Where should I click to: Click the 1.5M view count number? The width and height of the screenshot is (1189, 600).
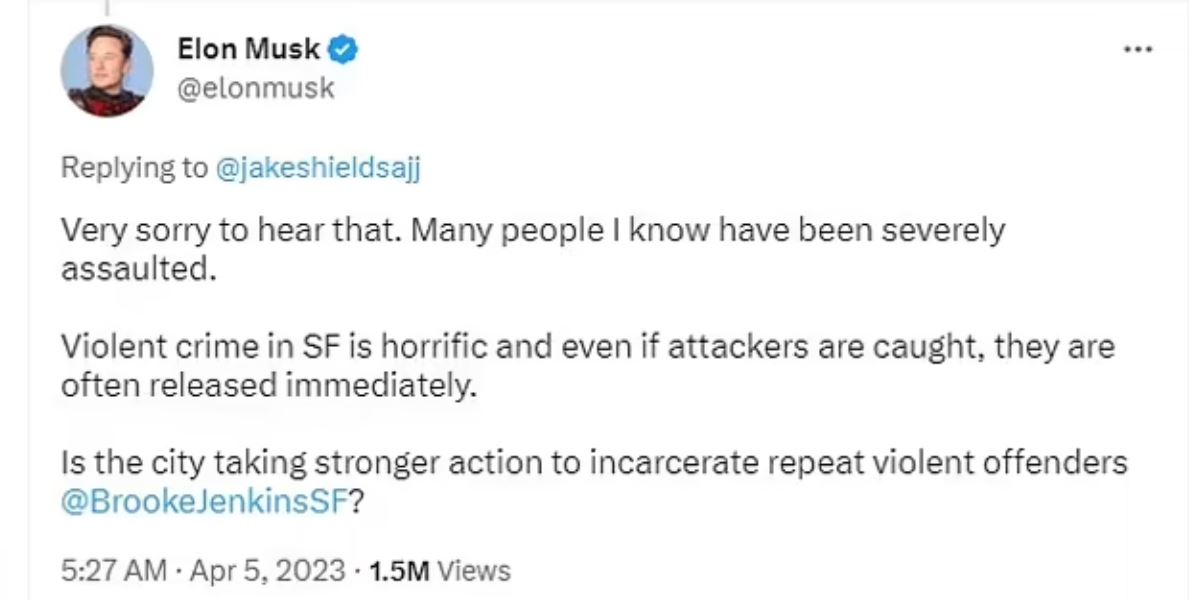pos(399,571)
